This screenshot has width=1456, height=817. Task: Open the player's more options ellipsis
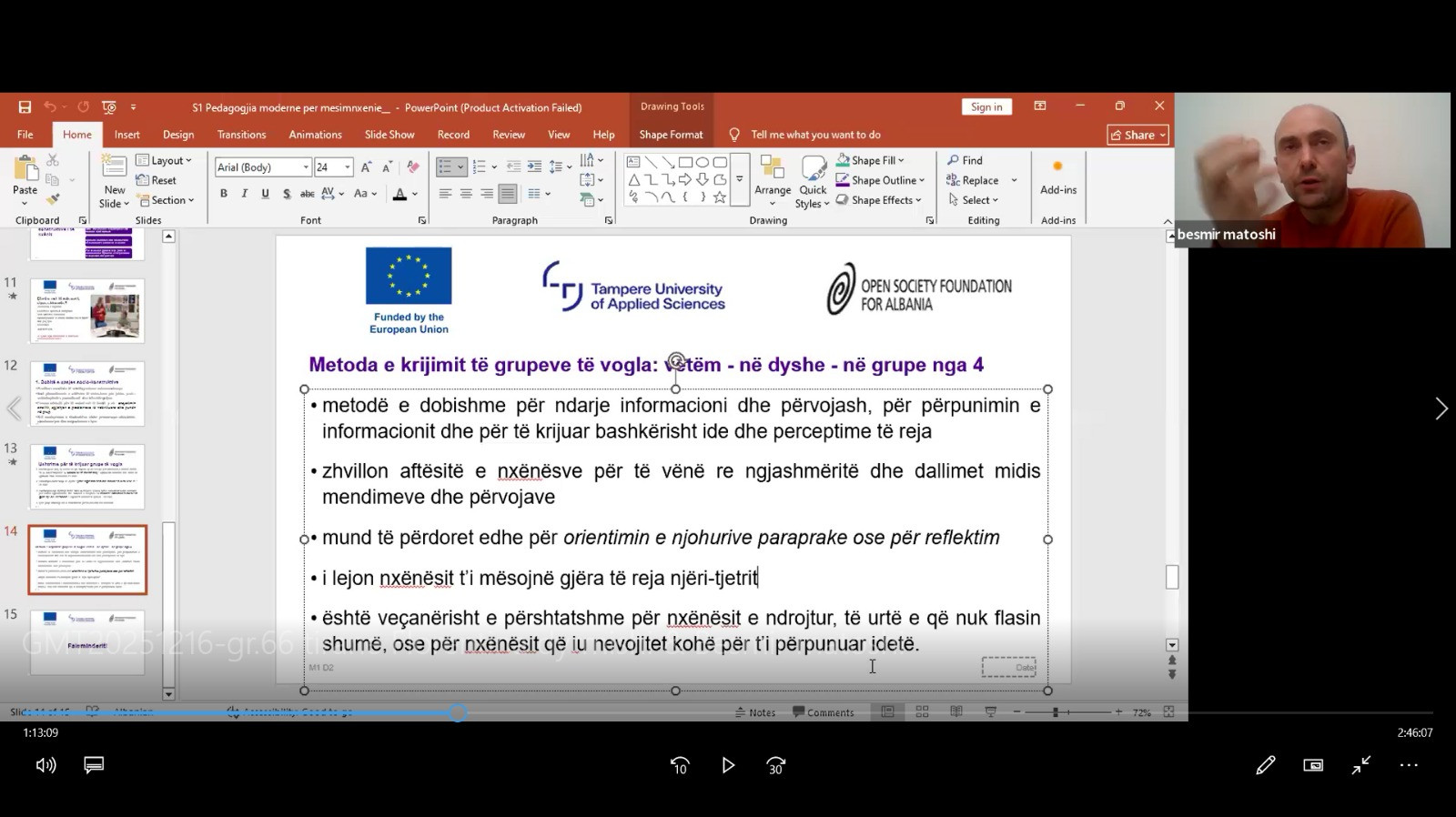point(1409,765)
